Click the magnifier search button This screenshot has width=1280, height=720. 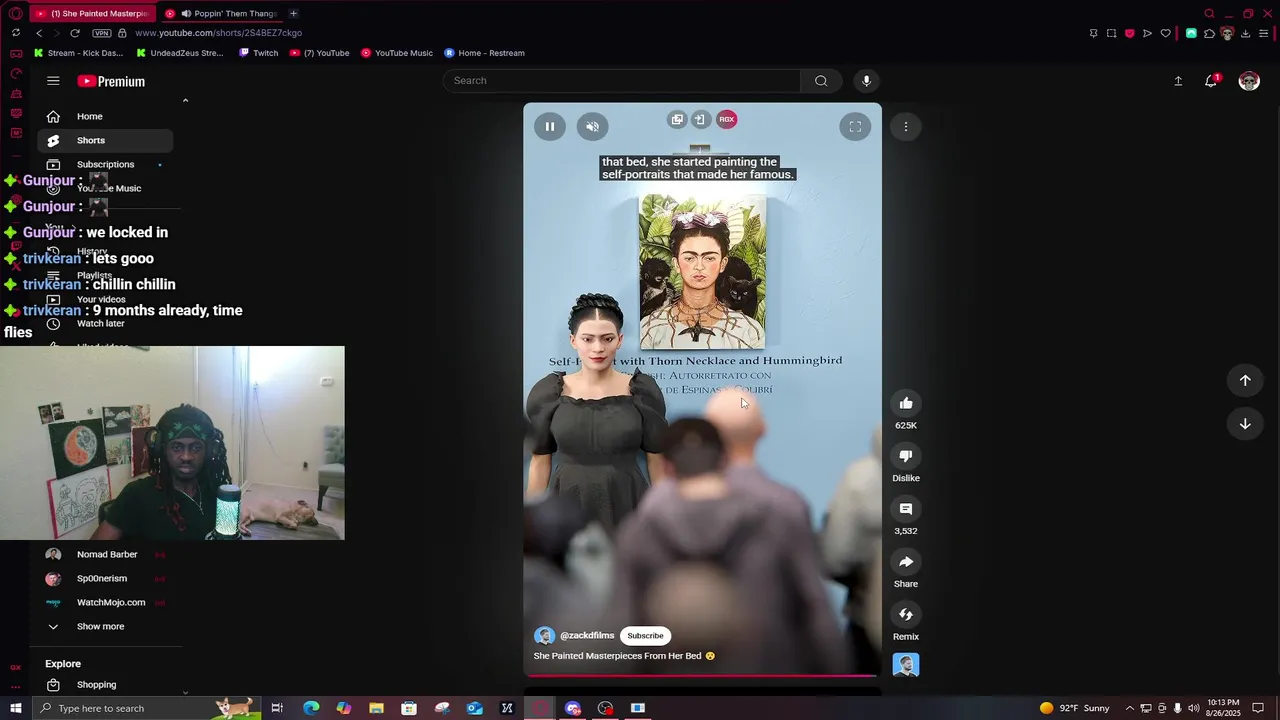821,81
